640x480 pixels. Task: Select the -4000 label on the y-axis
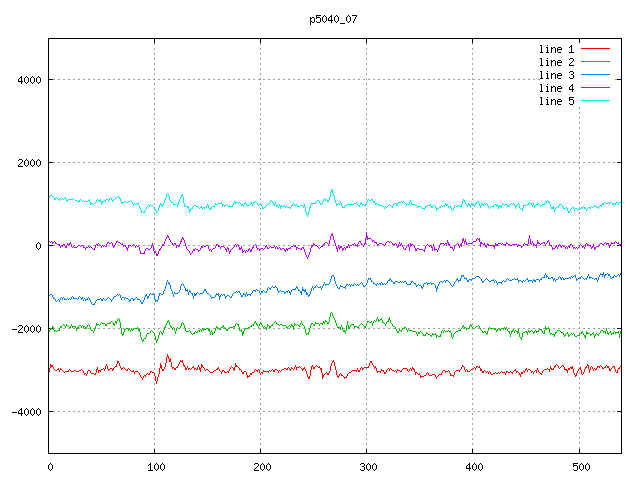pos(24,412)
